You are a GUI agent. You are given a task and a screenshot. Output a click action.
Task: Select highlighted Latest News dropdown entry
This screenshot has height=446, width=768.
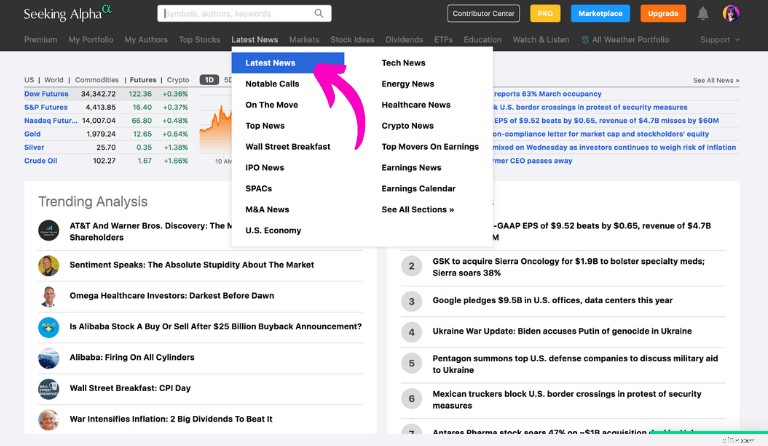point(288,63)
